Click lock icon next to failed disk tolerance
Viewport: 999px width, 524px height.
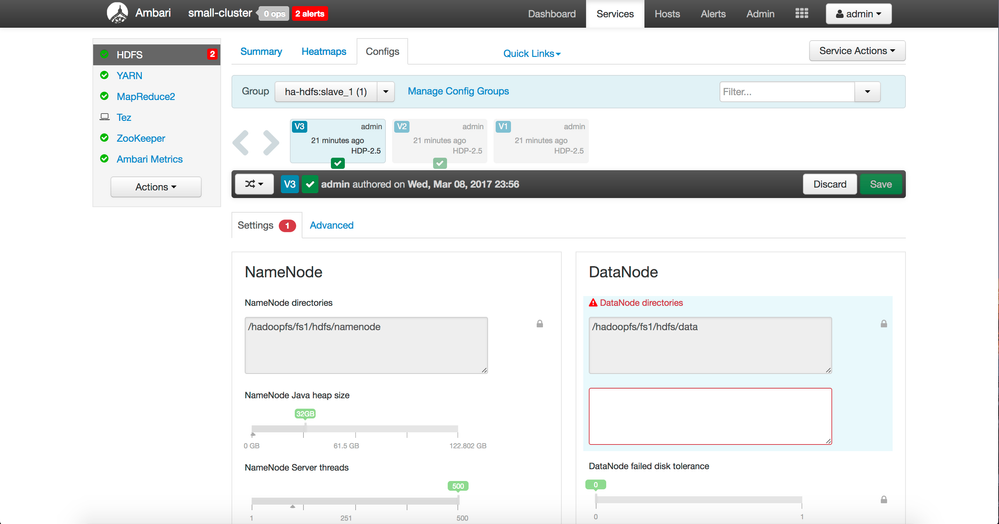[x=884, y=500]
